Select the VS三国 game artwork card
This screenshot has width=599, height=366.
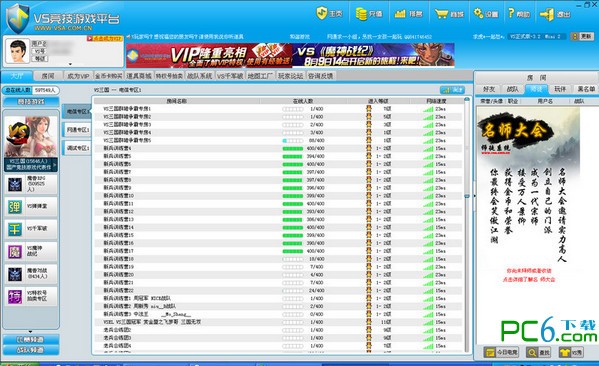click(x=31, y=137)
